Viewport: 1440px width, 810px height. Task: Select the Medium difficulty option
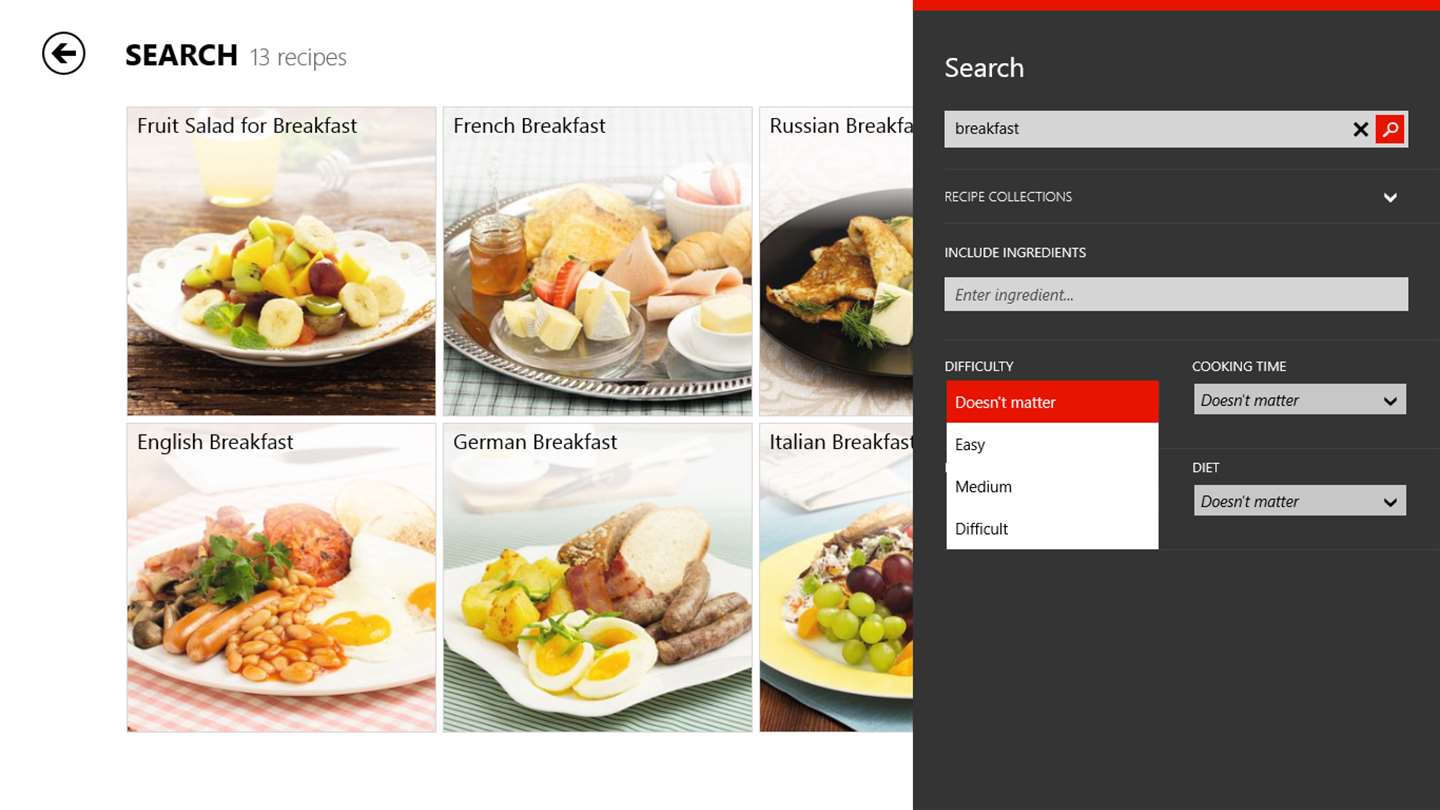[1052, 486]
